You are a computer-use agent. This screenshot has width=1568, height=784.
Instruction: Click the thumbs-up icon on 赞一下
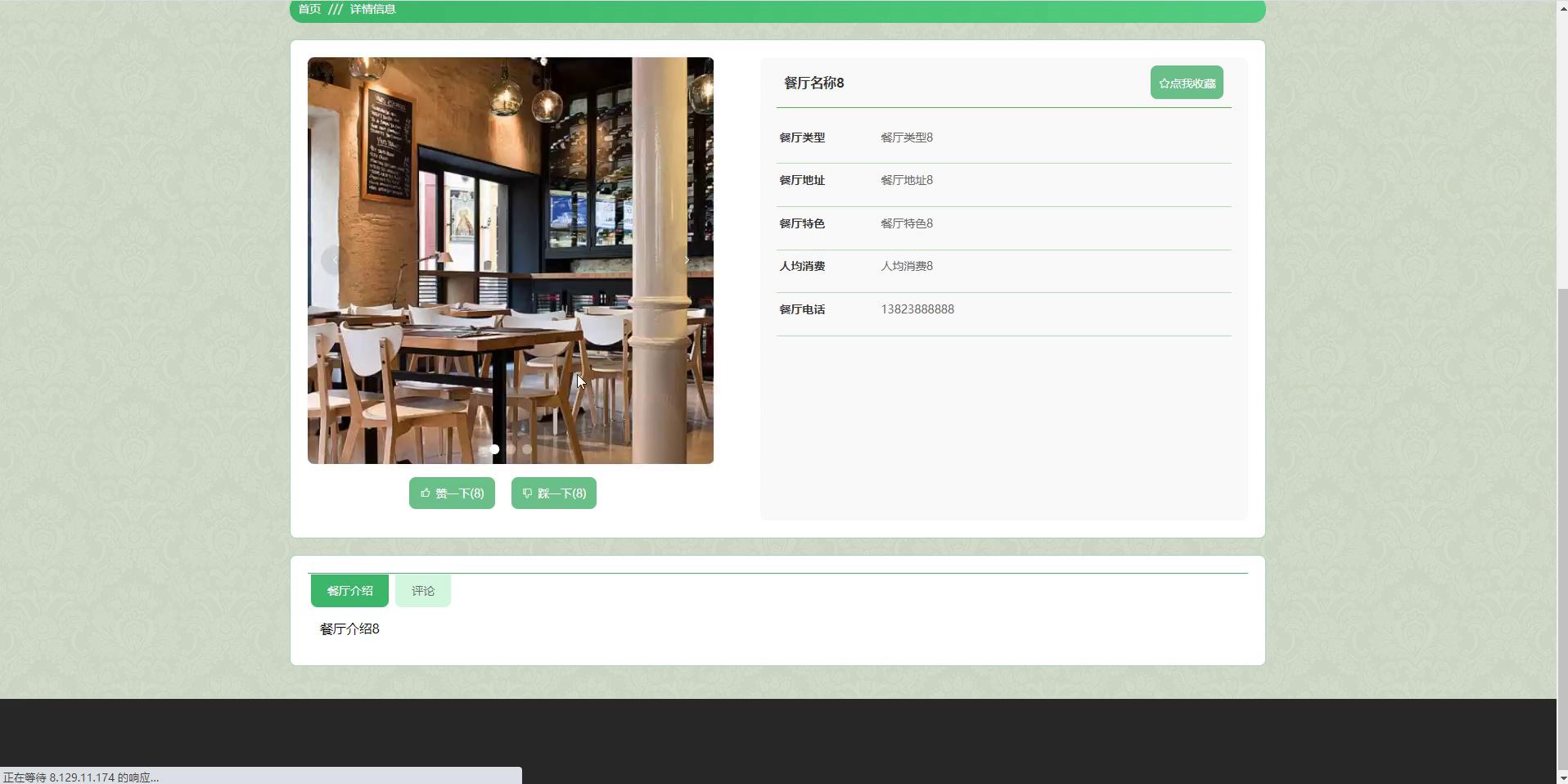[x=425, y=493]
